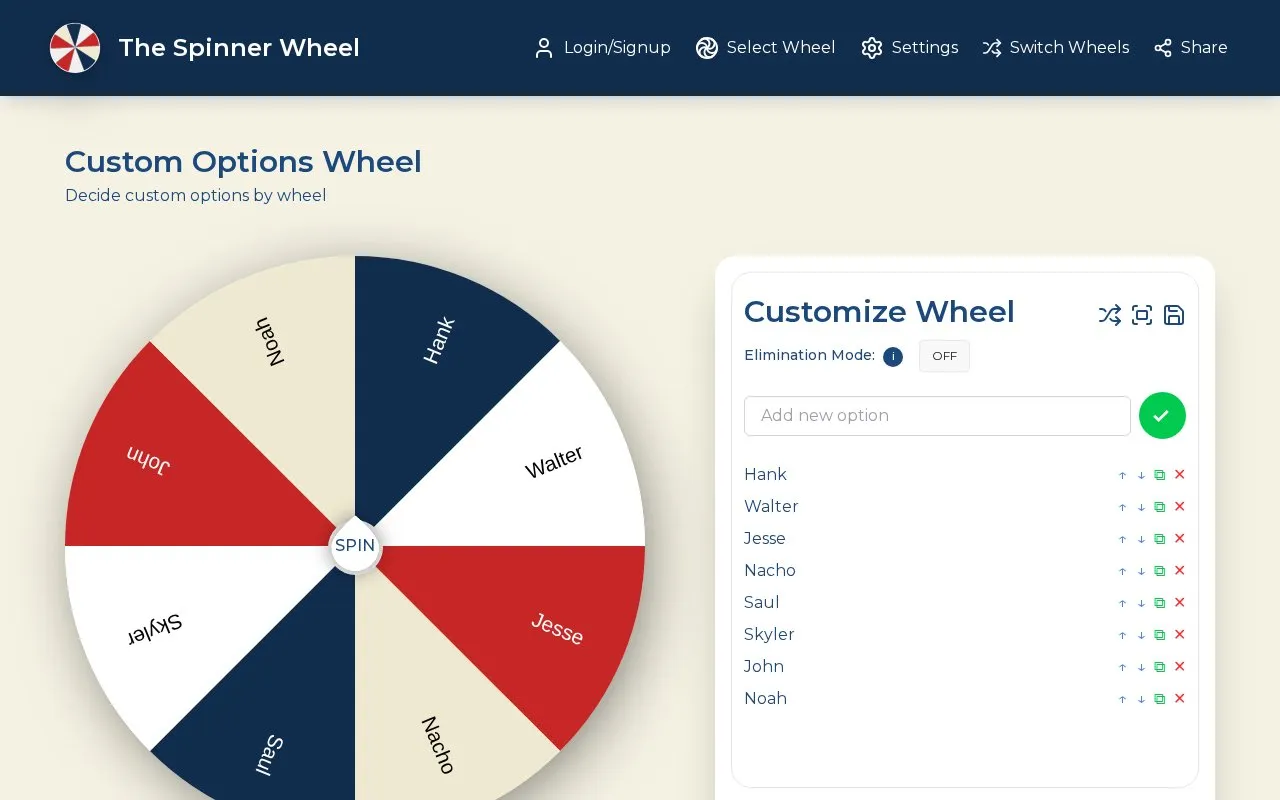Move Noah down
Screen dimensions: 1280x800
(1141, 700)
